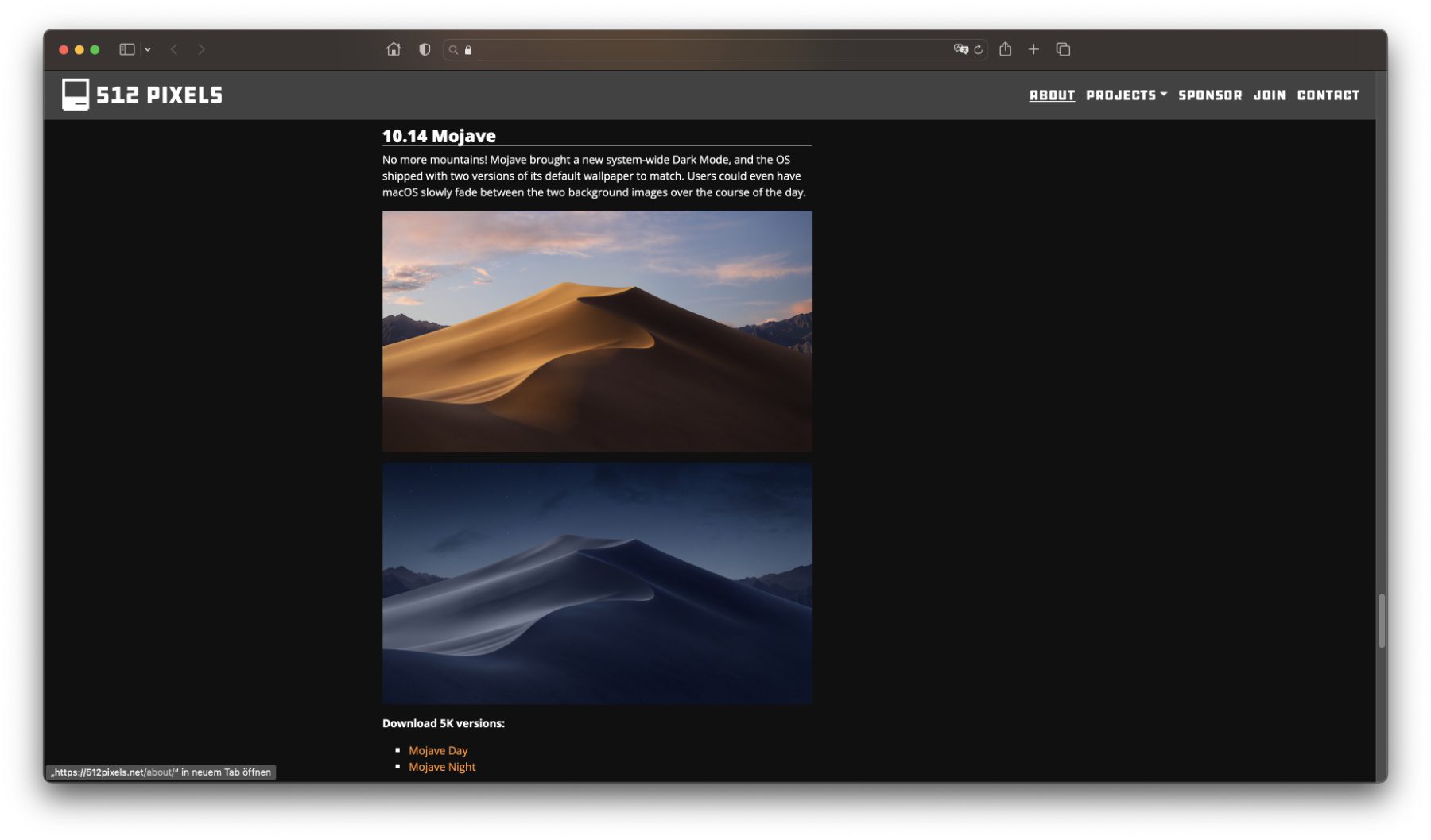Open the Mojave night dune image
The image size is (1431, 840).
tap(596, 583)
